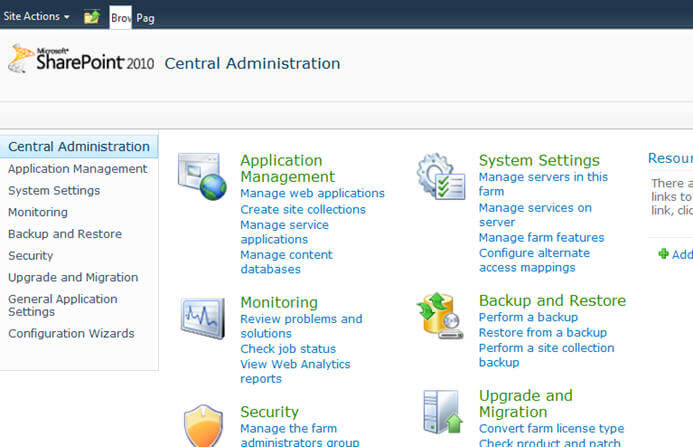Open the Application Management section heading
Viewport: 693px width, 447px height.
[x=288, y=168]
